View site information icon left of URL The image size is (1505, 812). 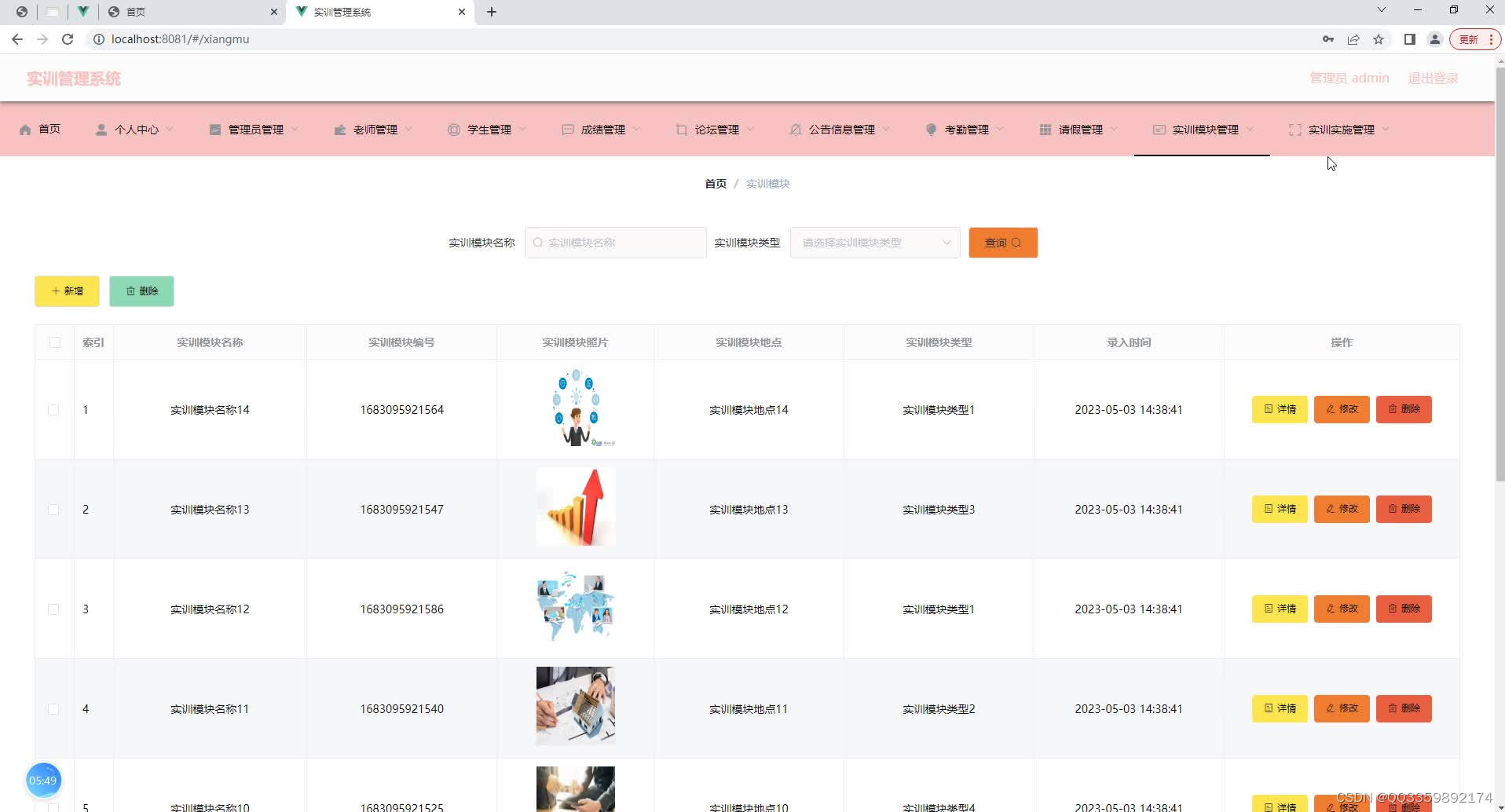coord(99,39)
